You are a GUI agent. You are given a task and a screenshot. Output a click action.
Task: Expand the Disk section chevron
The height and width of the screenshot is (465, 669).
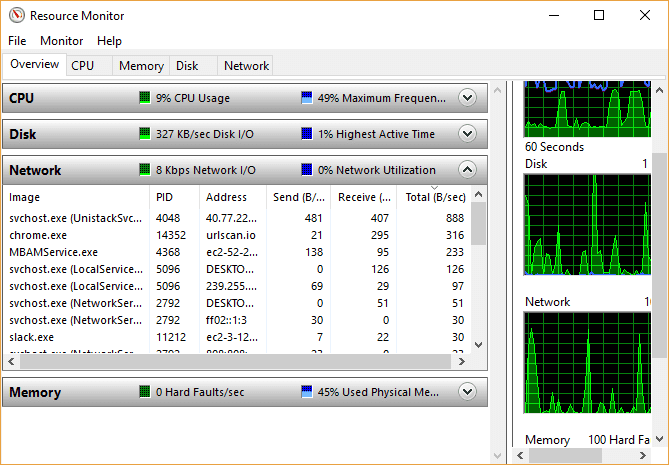(x=466, y=134)
